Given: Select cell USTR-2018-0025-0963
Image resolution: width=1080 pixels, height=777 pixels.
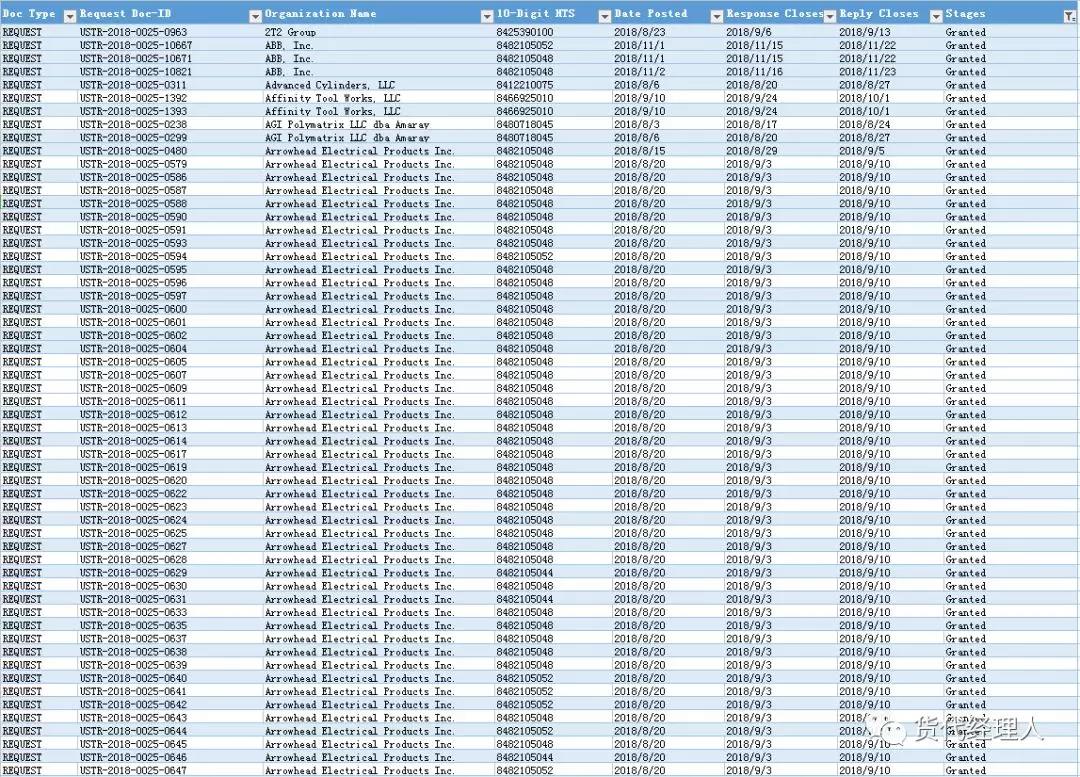Looking at the screenshot, I should coord(170,32).
